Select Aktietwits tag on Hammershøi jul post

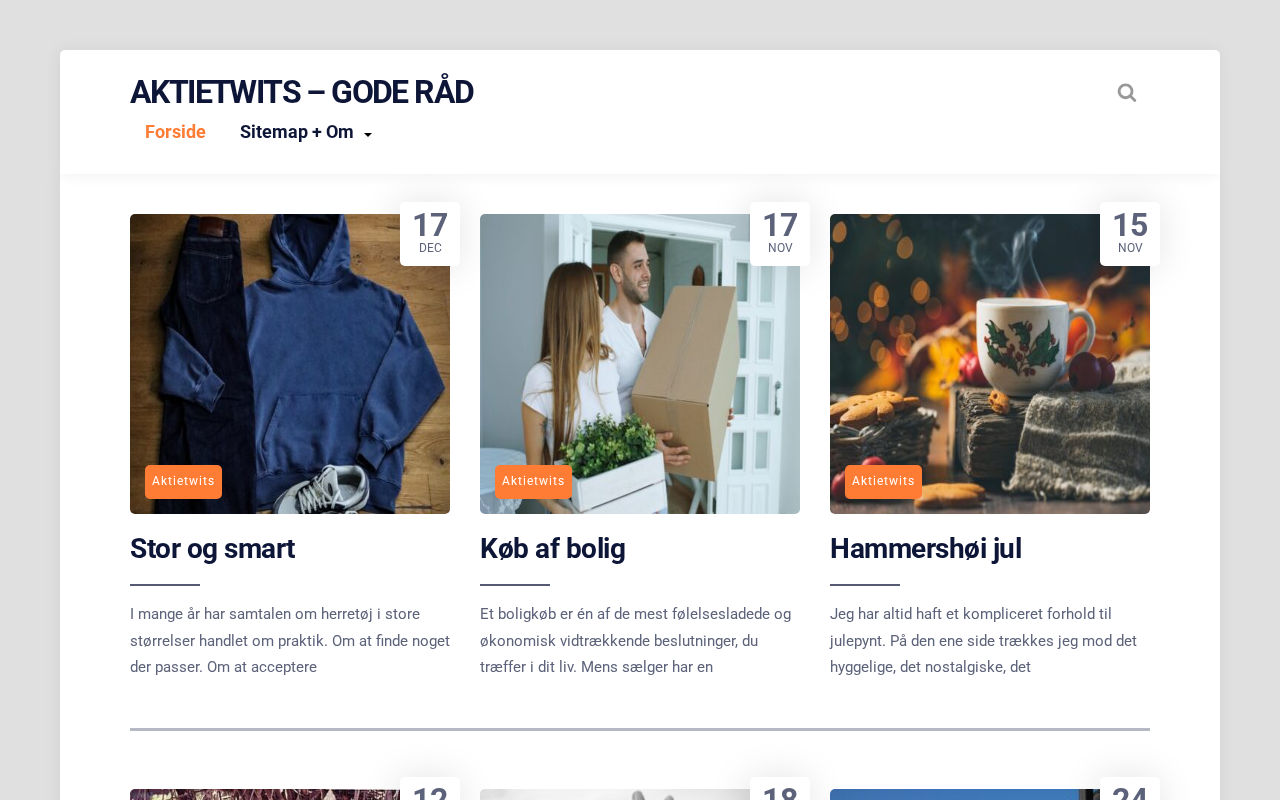click(x=883, y=481)
